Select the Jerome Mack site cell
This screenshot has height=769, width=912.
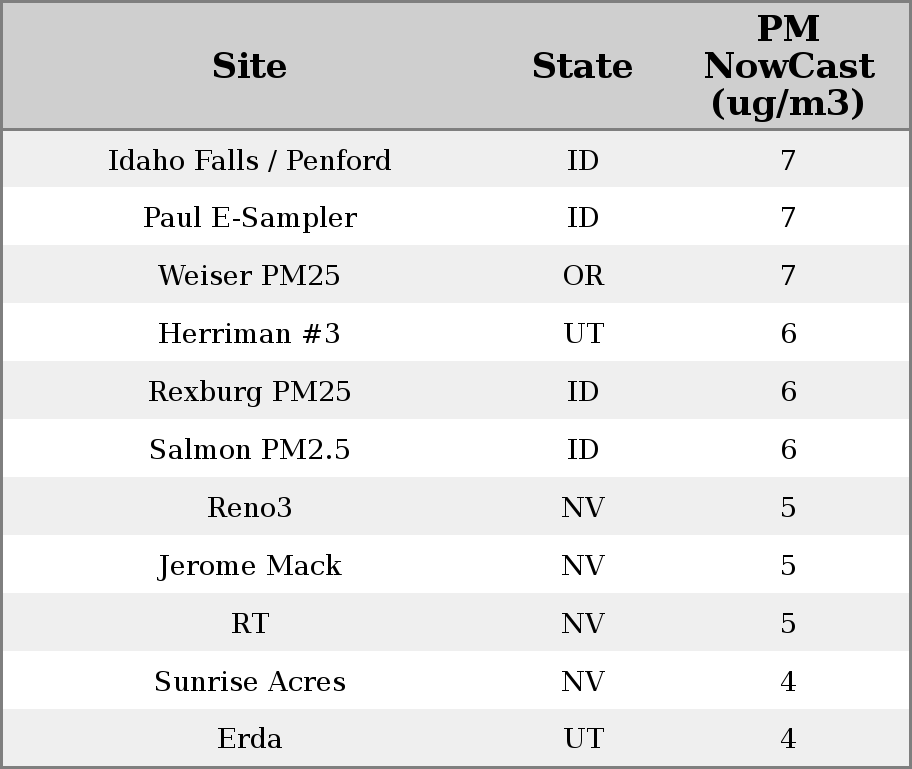coord(249,566)
